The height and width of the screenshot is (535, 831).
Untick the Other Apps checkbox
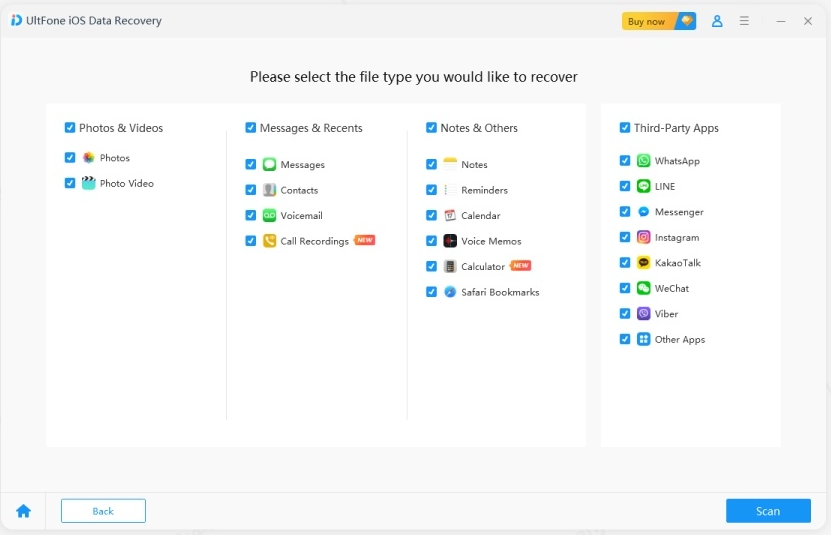pos(625,339)
